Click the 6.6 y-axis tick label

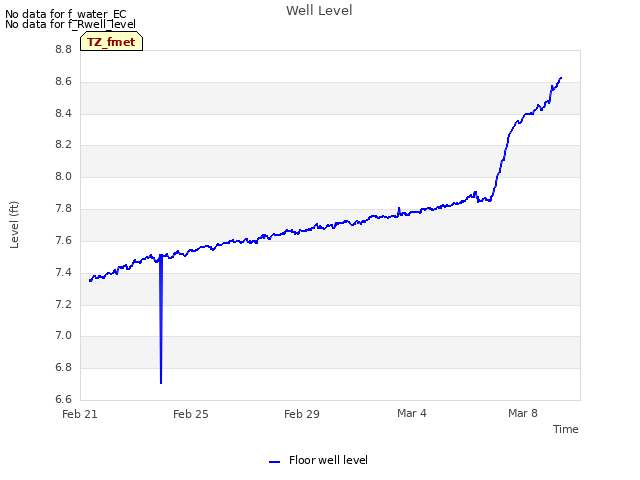click(63, 400)
